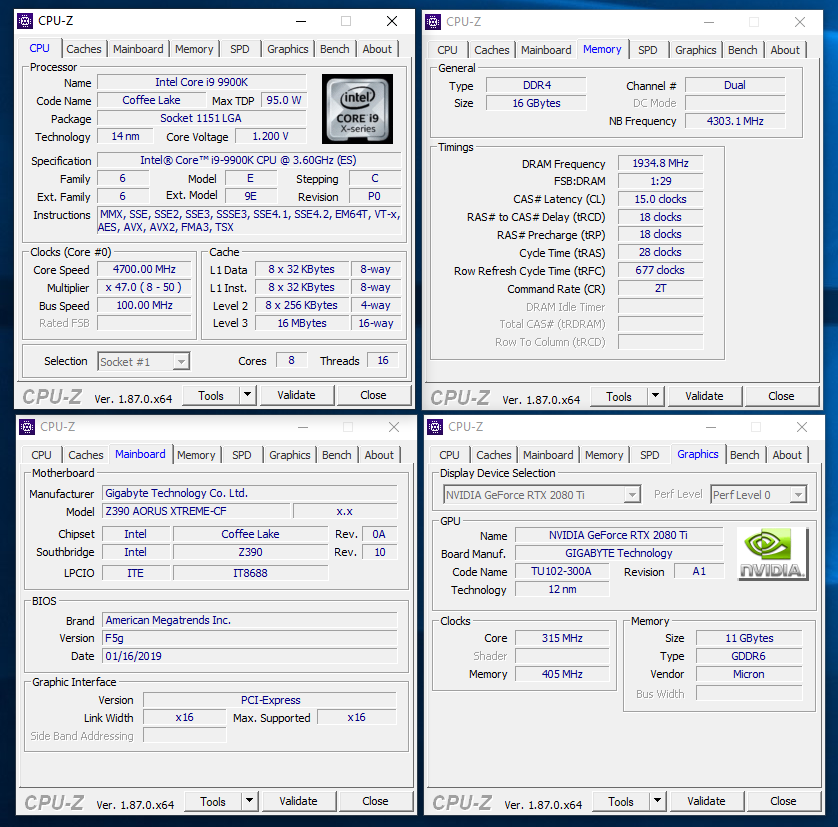Viewport: 838px width, 827px height.
Task: Click CPU-Z app icon in Memory window title
Action: tap(433, 22)
